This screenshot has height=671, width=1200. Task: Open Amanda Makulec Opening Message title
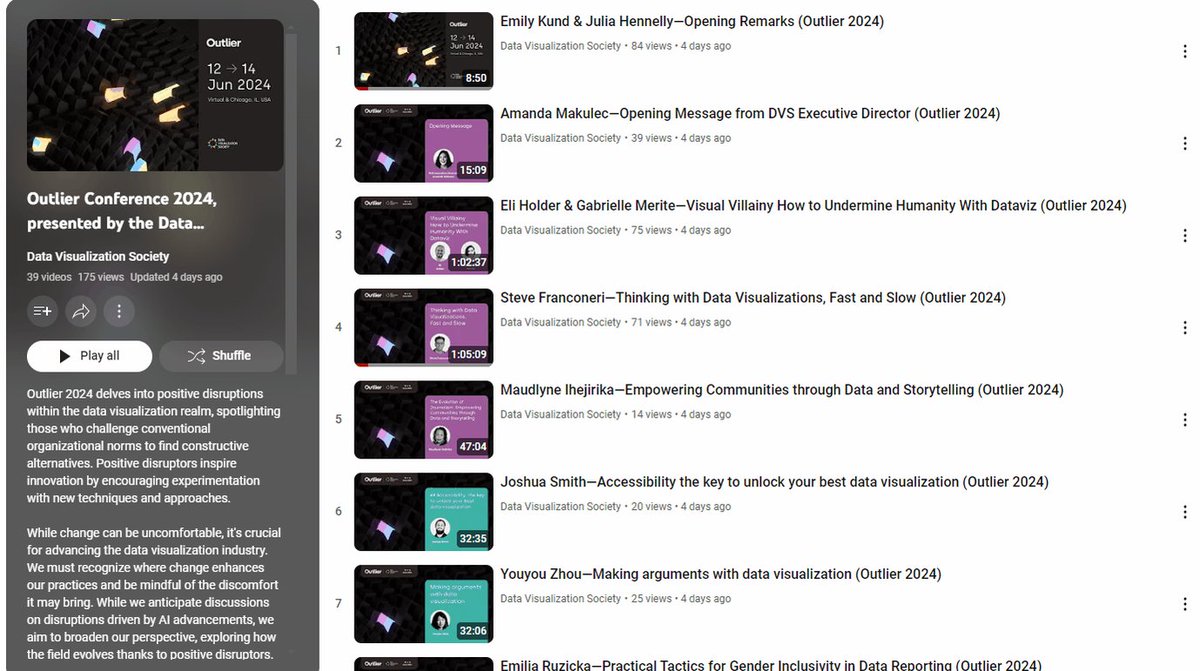coord(750,113)
